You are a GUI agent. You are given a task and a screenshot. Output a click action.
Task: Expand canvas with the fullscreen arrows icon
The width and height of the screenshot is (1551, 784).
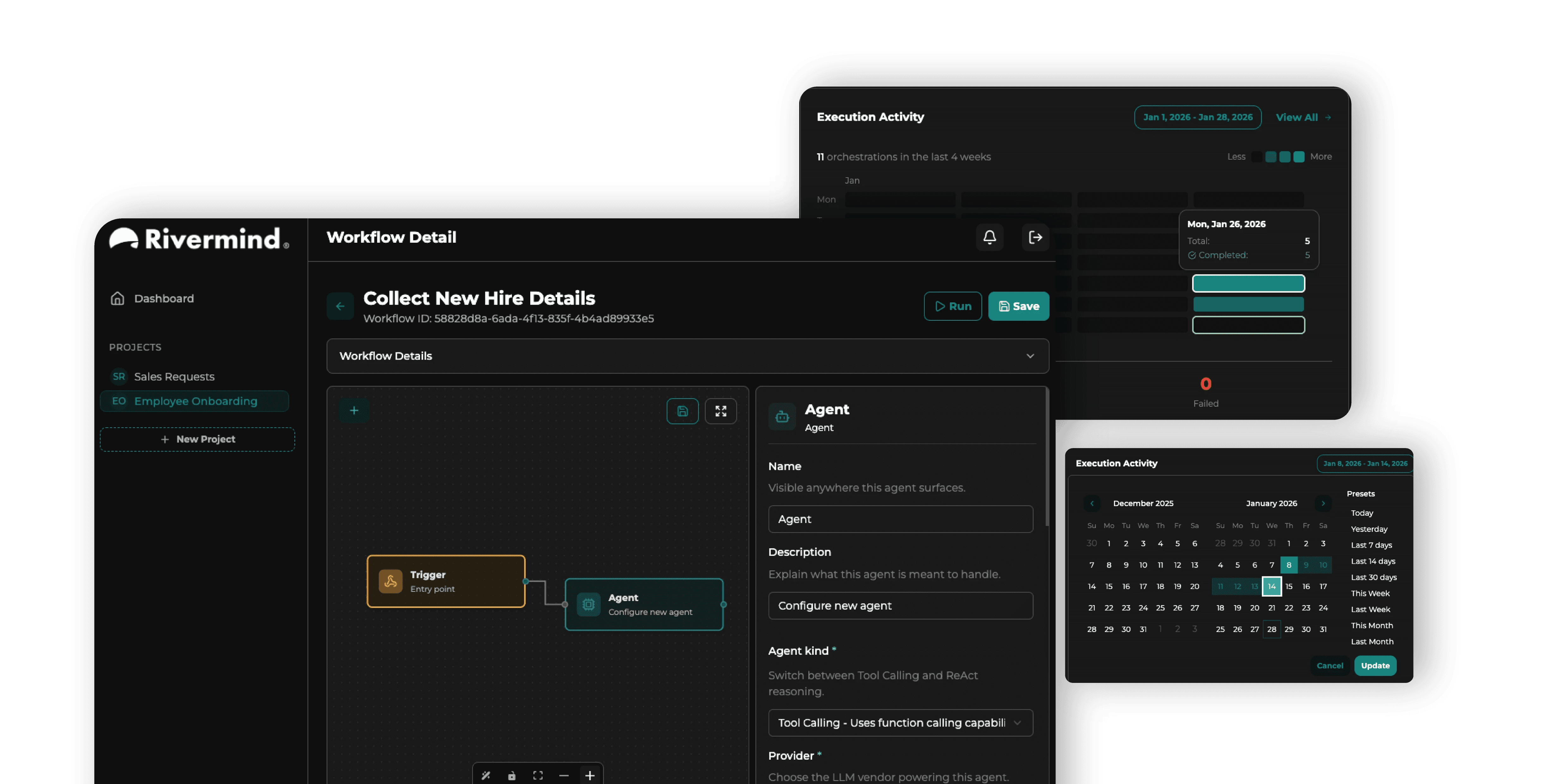(721, 411)
